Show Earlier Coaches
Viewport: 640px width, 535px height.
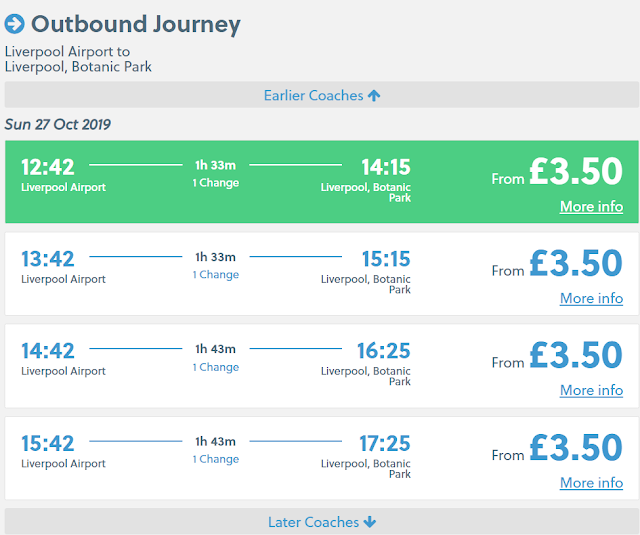[x=314, y=96]
